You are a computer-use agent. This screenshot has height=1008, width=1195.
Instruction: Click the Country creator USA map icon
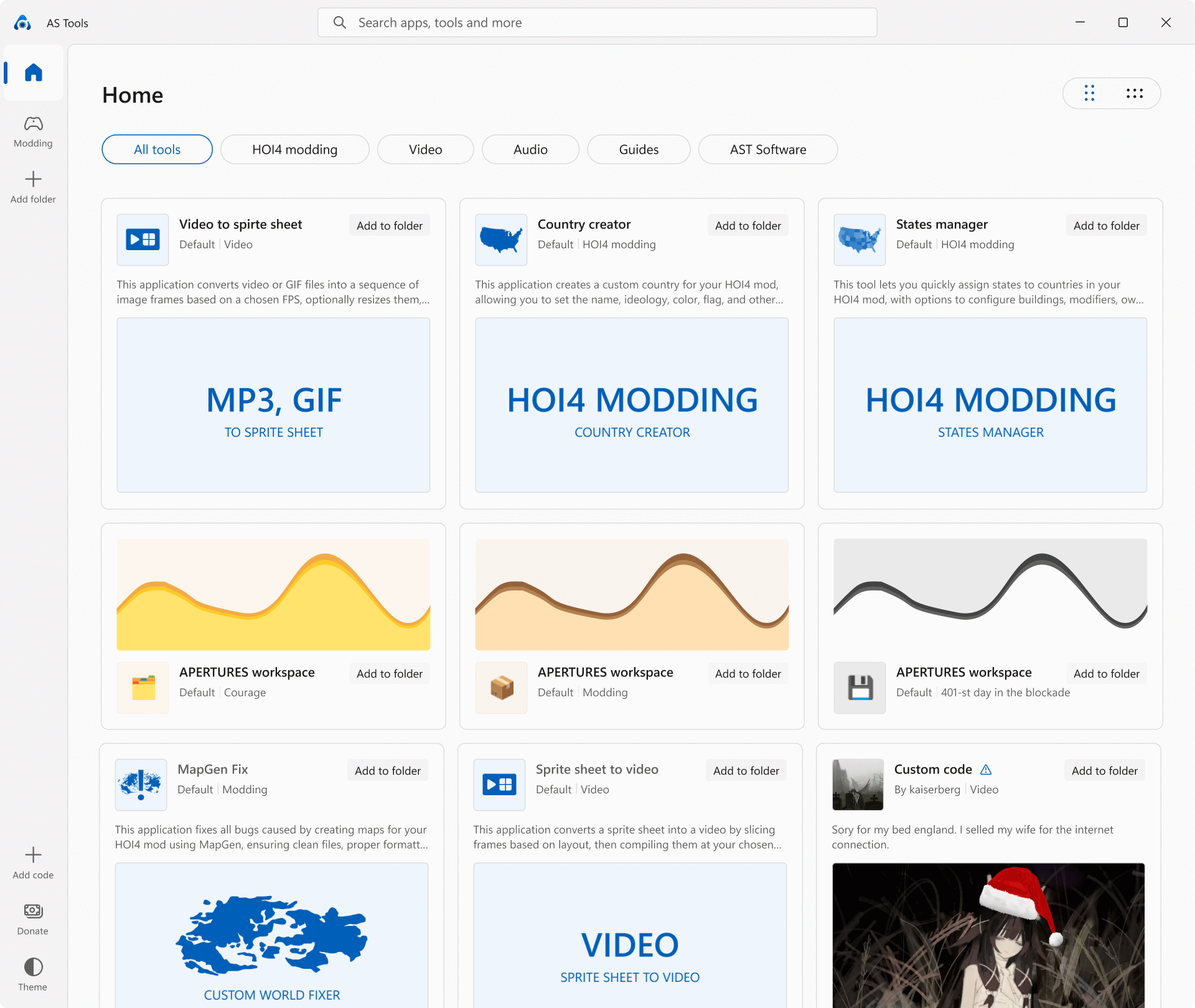501,240
